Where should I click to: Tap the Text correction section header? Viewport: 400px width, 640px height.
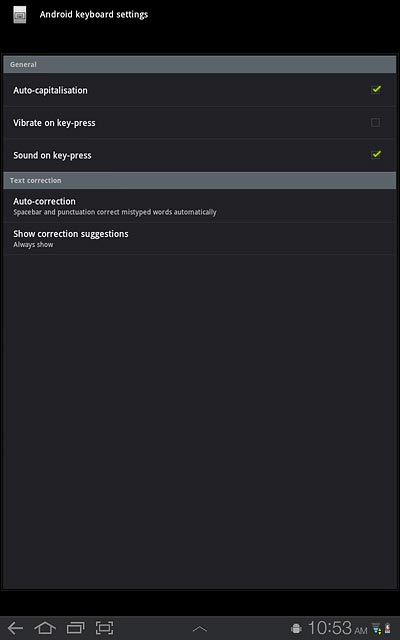tap(200, 180)
